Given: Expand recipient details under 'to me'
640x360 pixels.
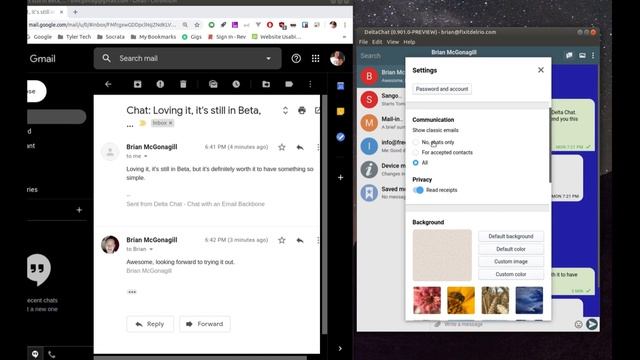Looking at the screenshot, I should tap(146, 156).
